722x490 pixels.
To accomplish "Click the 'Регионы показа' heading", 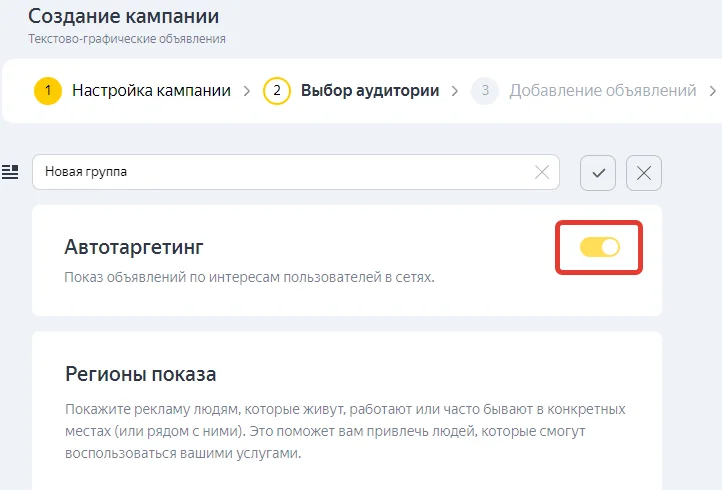I will point(140,373).
